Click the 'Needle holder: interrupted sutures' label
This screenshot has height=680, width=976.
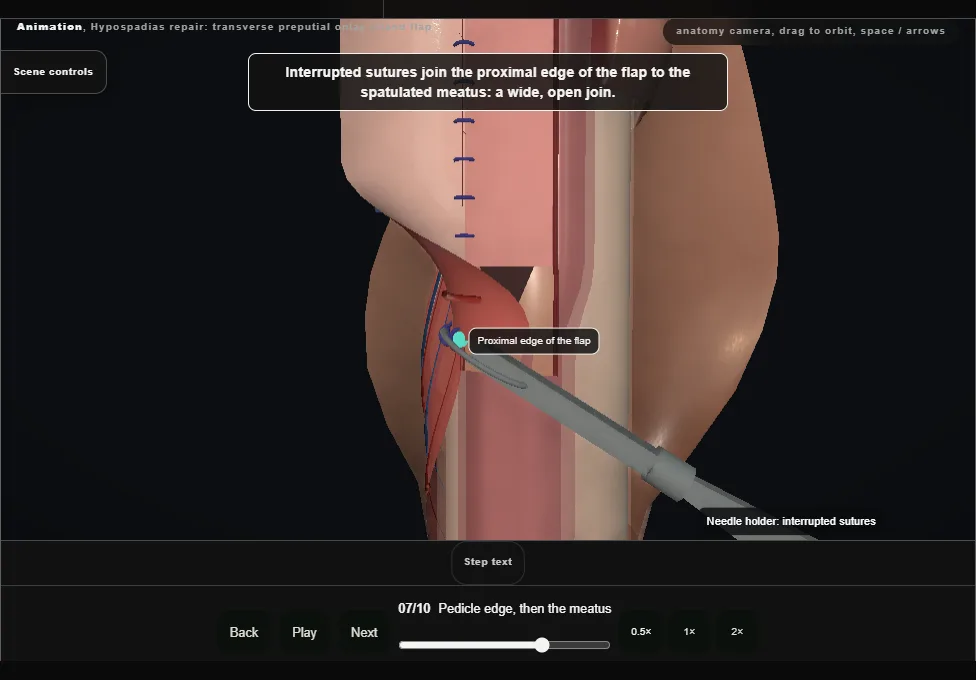tap(791, 521)
